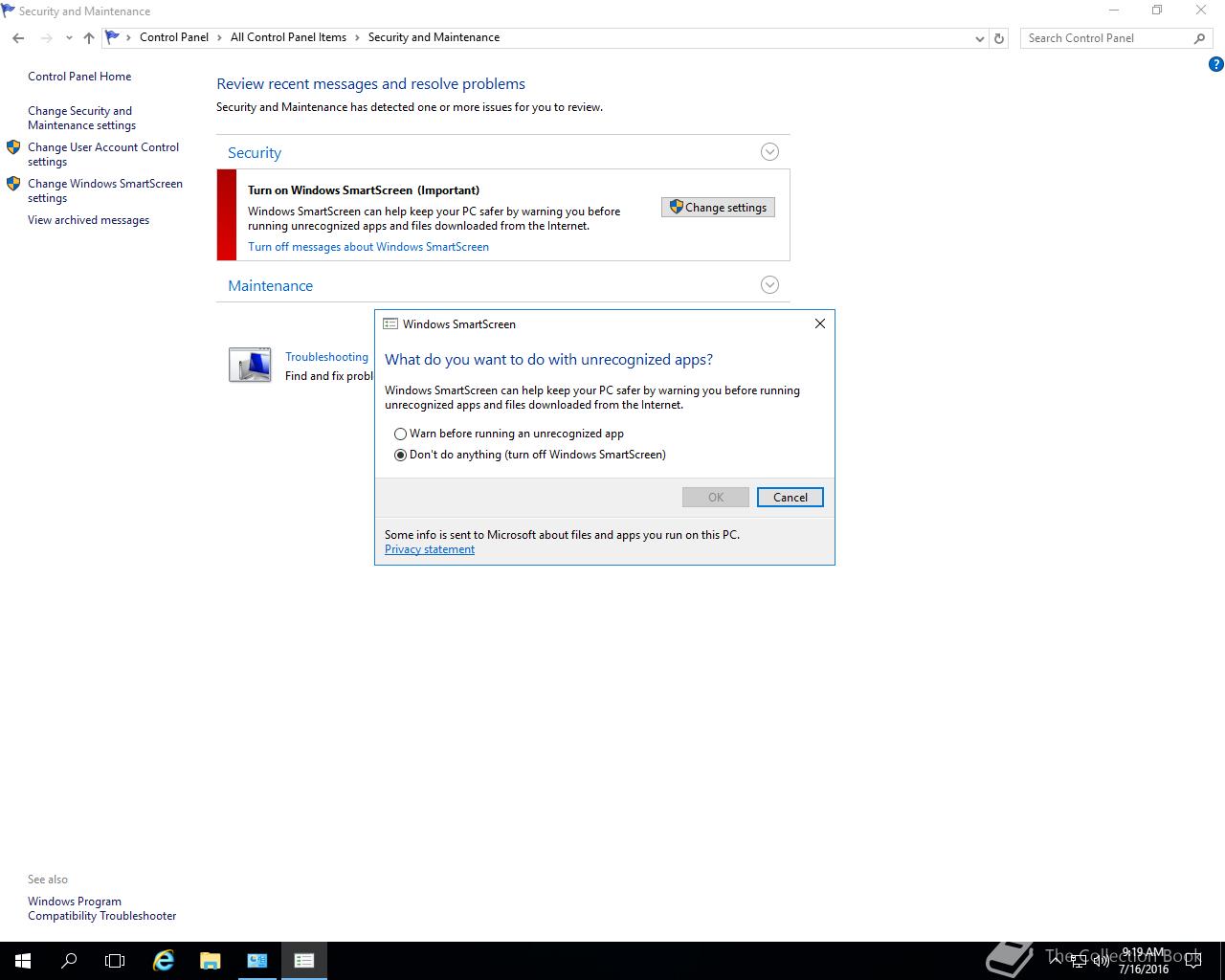Open the Privacy statement link
Image resolution: width=1225 pixels, height=980 pixels.
[430, 549]
